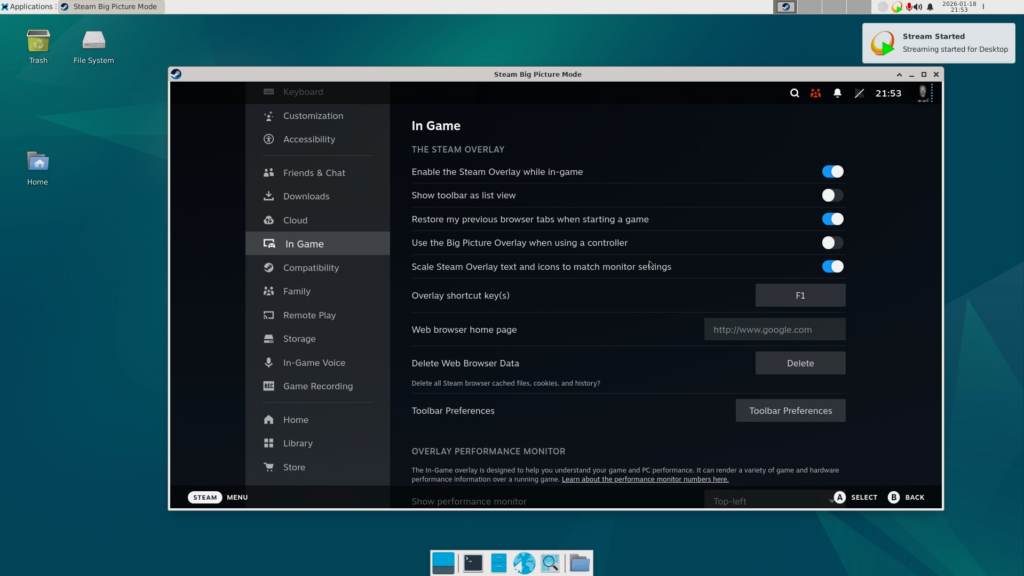Click the Customization sidebar icon
The image size is (1024, 576).
tap(268, 116)
